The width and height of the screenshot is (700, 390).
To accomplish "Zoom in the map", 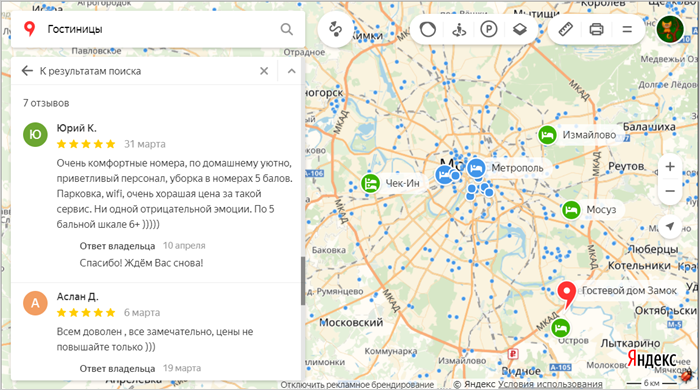I will click(x=670, y=167).
